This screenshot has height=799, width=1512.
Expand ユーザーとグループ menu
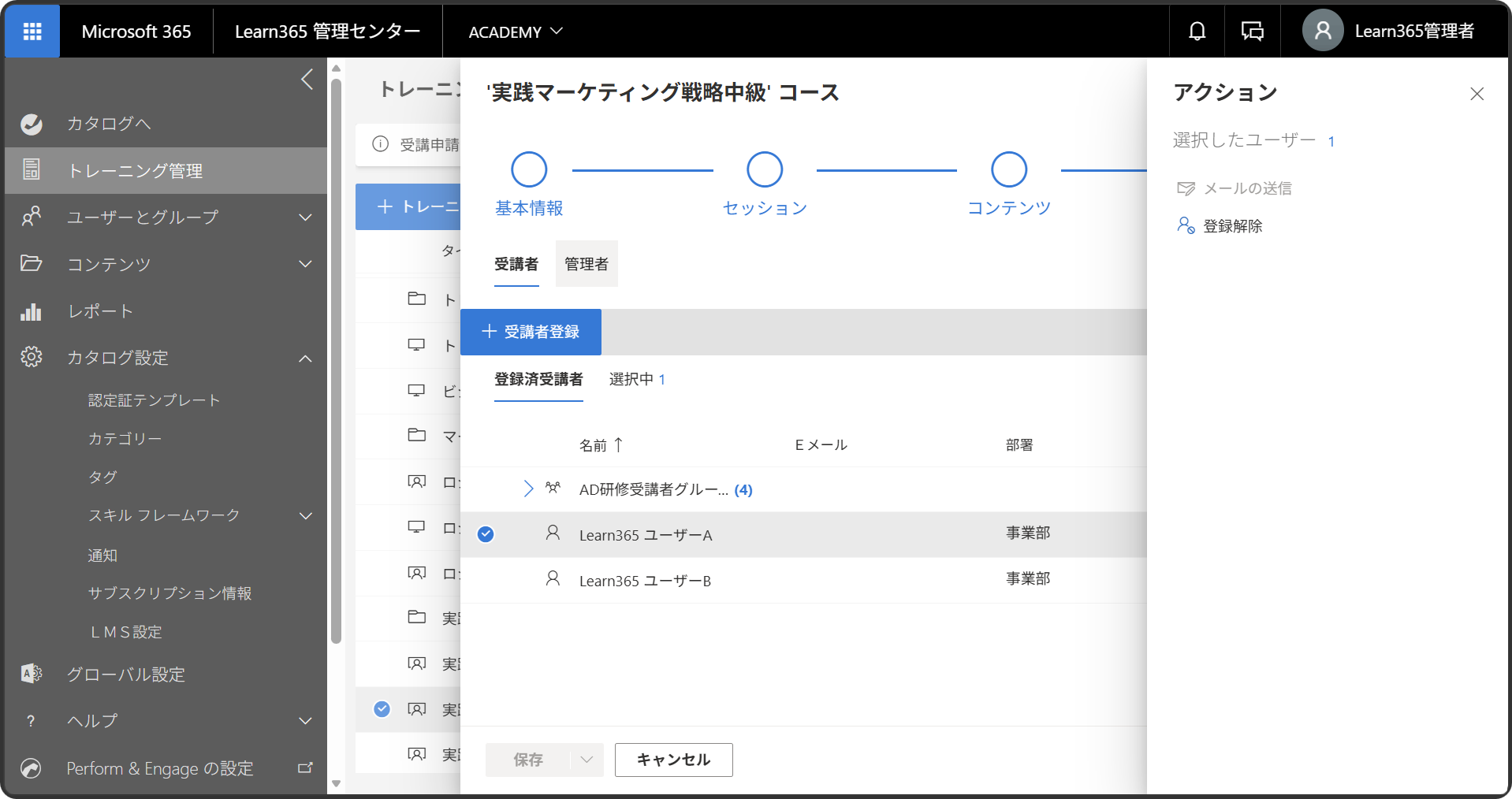(306, 217)
